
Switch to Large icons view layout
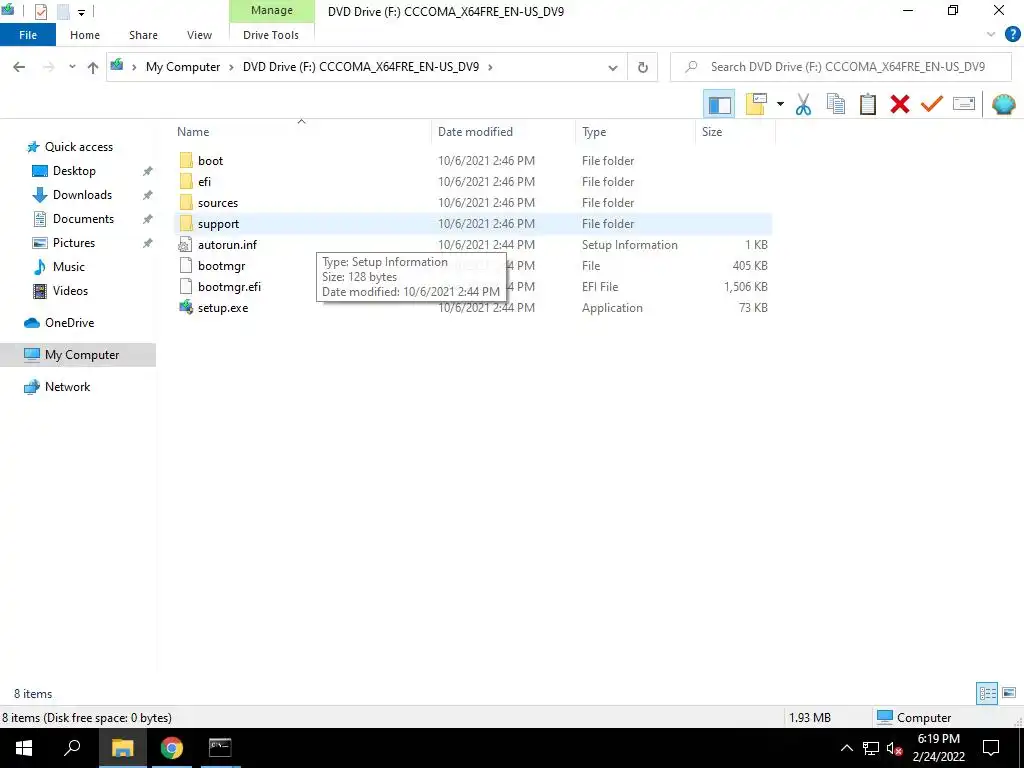coord(1009,693)
